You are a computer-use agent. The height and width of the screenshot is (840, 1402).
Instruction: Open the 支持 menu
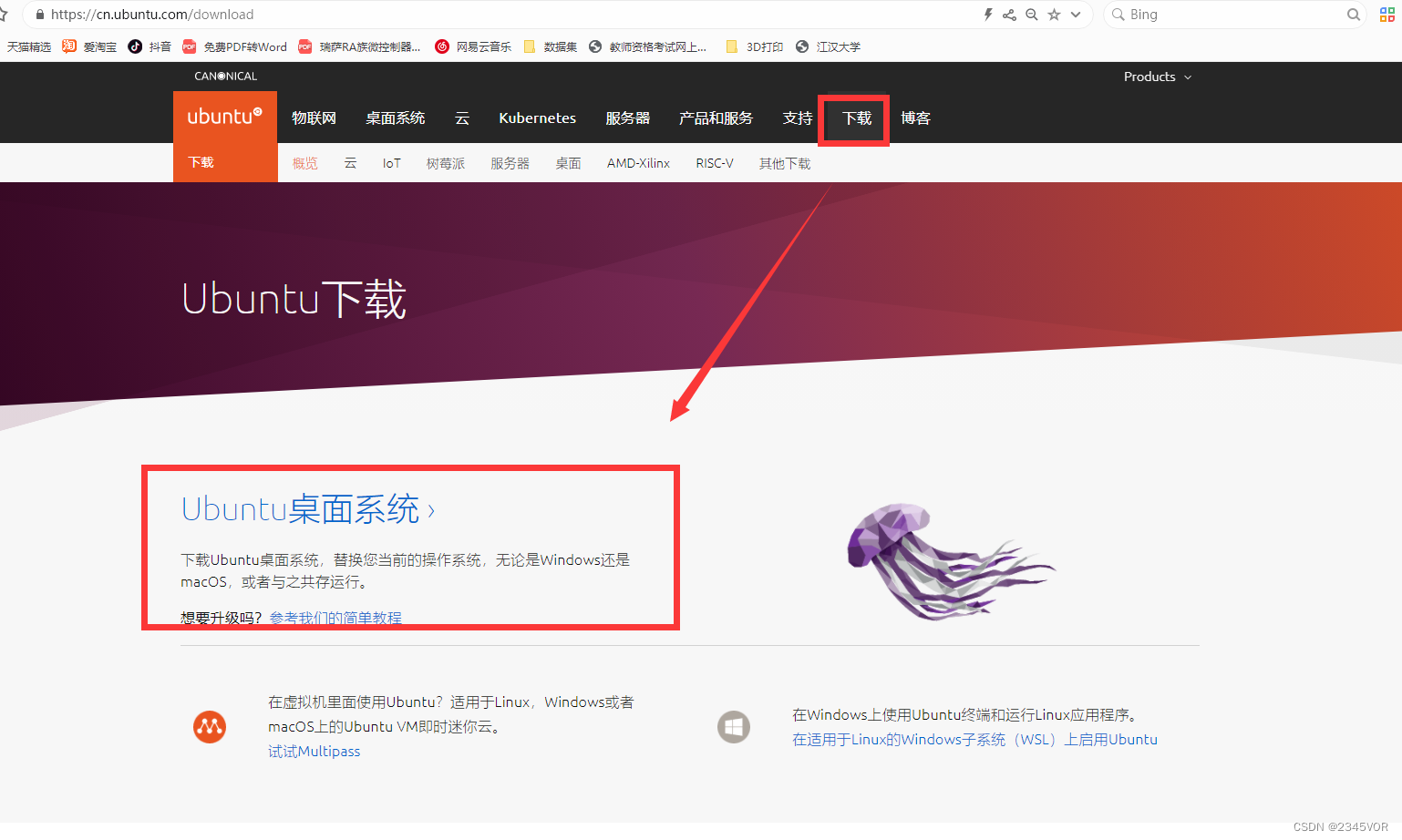798,118
